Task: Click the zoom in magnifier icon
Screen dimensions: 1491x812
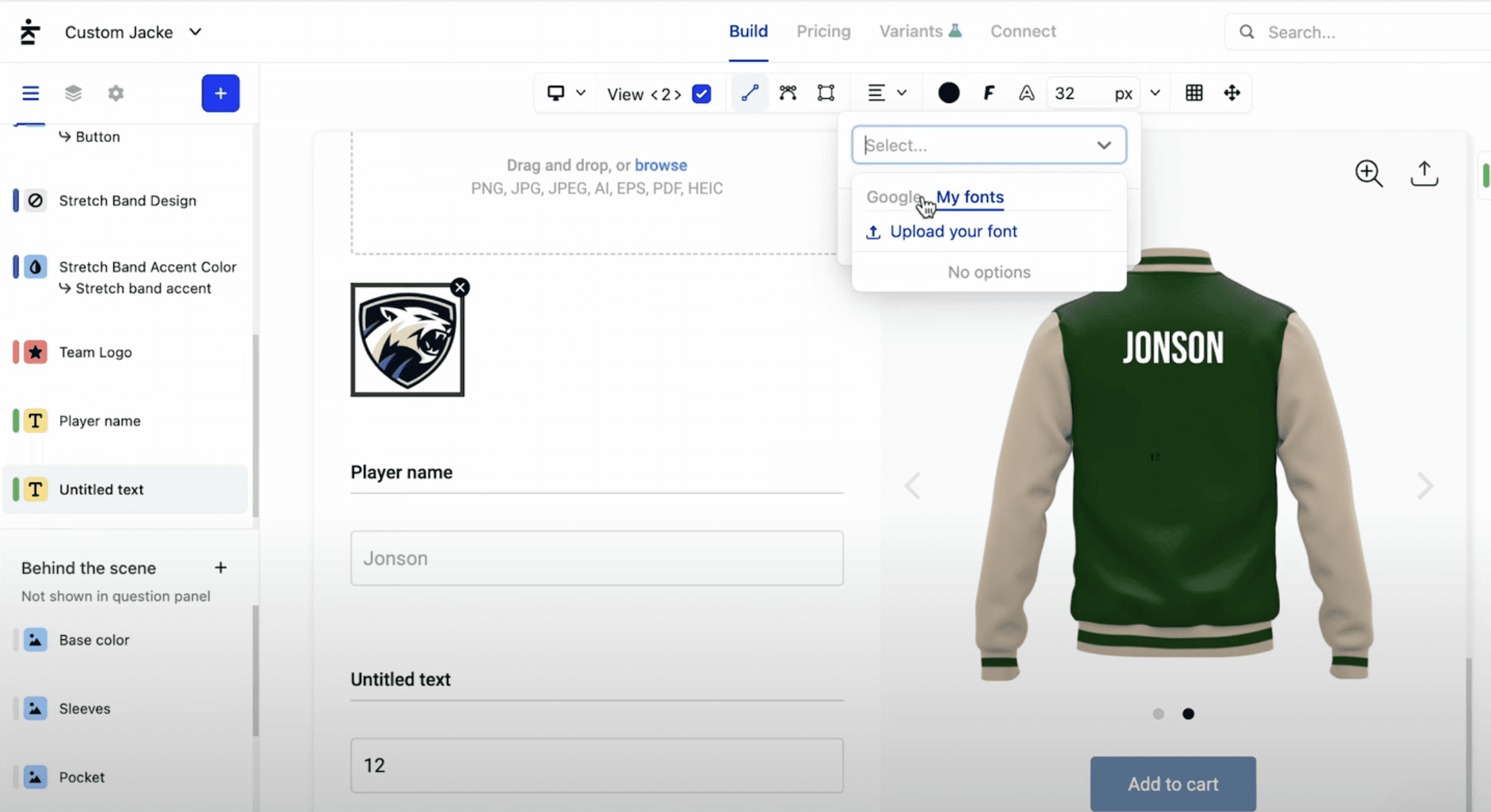Action: click(1369, 173)
